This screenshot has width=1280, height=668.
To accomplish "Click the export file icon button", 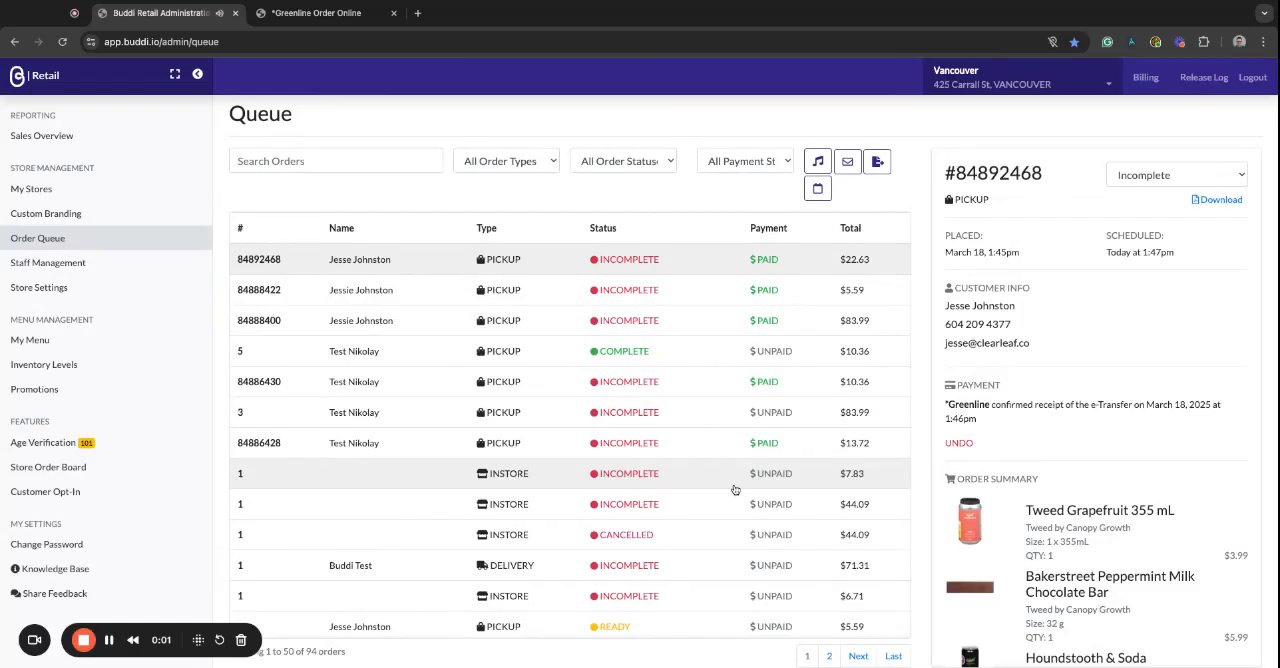I will click(877, 161).
